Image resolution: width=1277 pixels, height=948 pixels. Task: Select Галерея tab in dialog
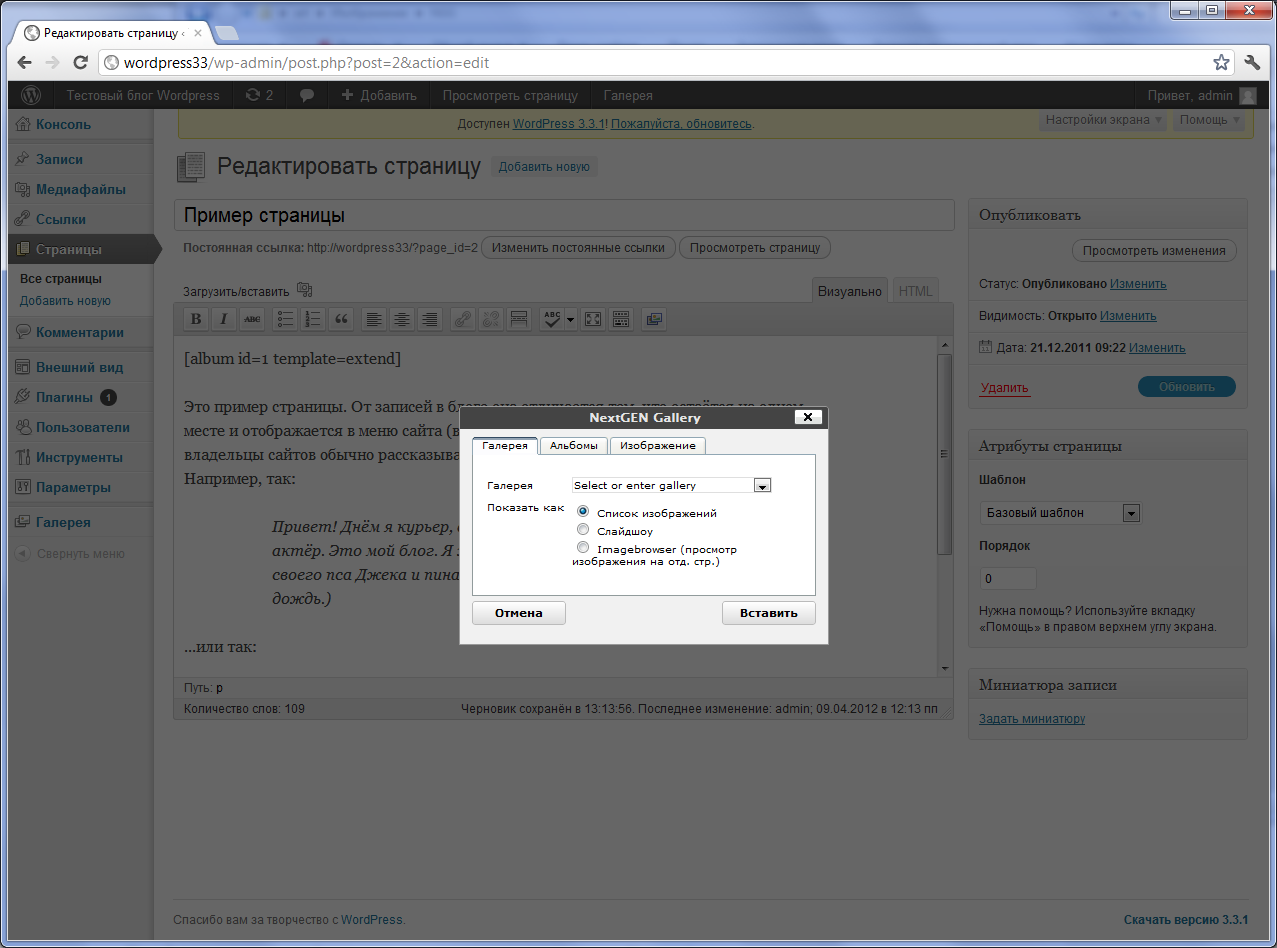[x=505, y=446]
